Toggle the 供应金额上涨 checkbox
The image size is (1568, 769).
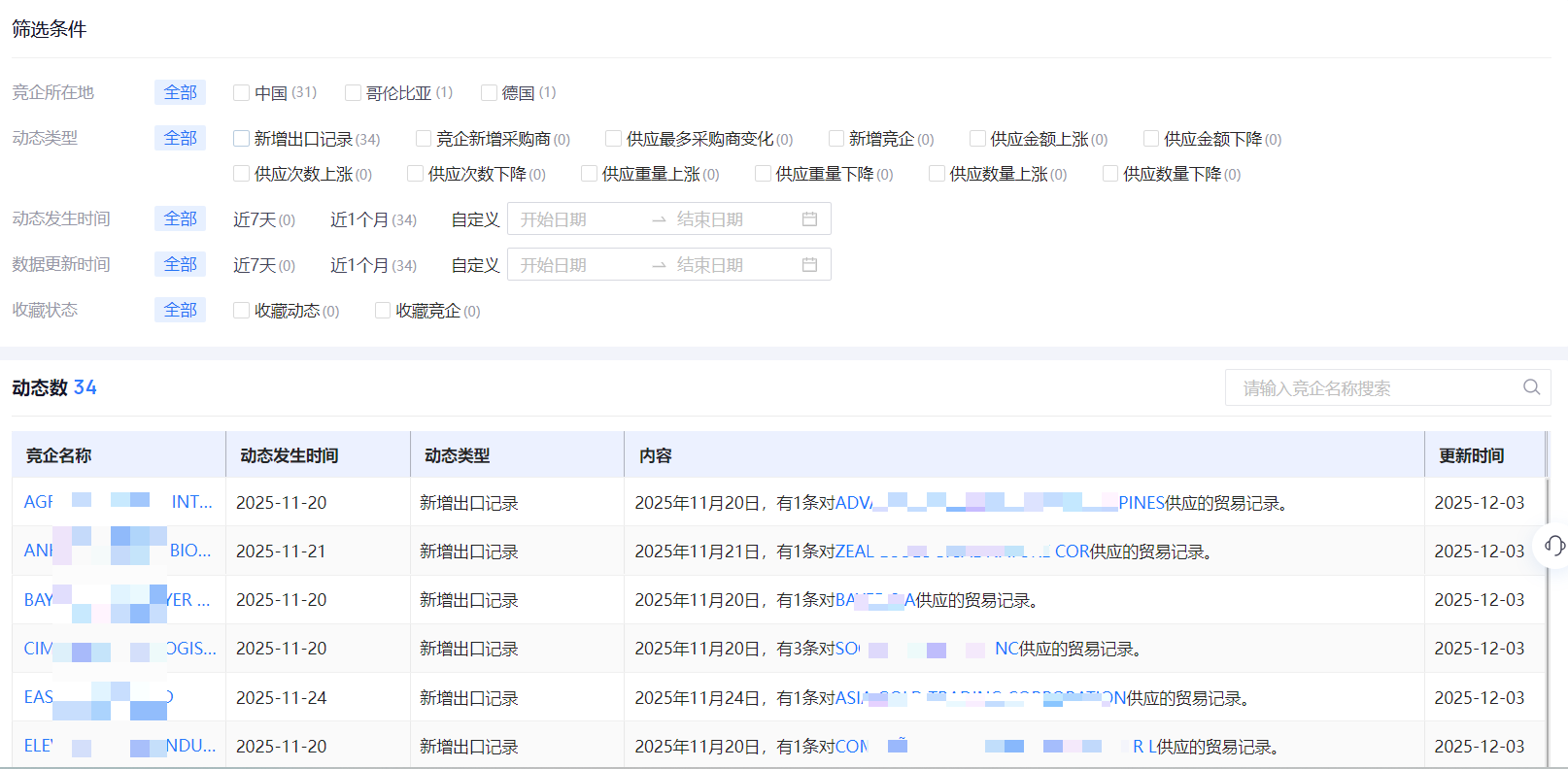pyautogui.click(x=977, y=139)
